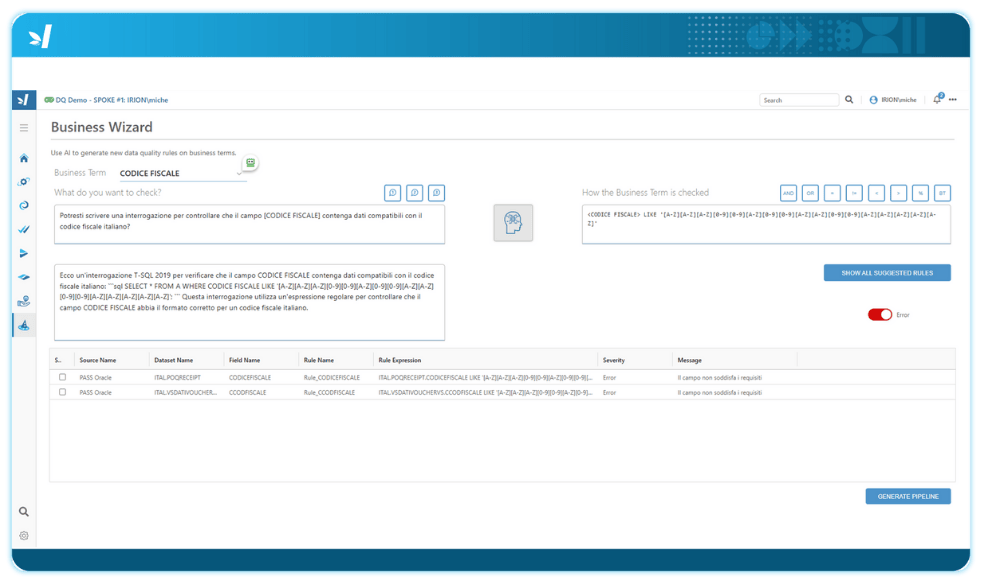
Task: Open the double check mark sidebar icon
Action: tap(24, 229)
